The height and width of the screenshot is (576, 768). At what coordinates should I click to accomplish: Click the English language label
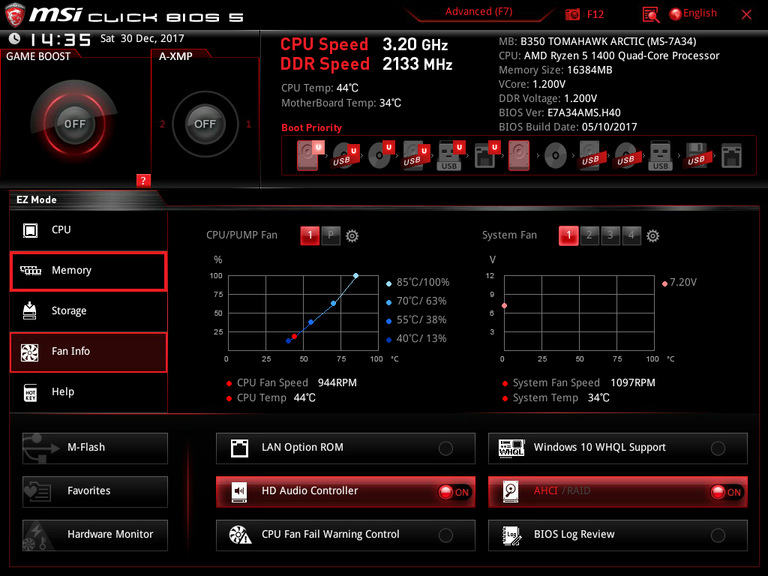click(x=700, y=14)
